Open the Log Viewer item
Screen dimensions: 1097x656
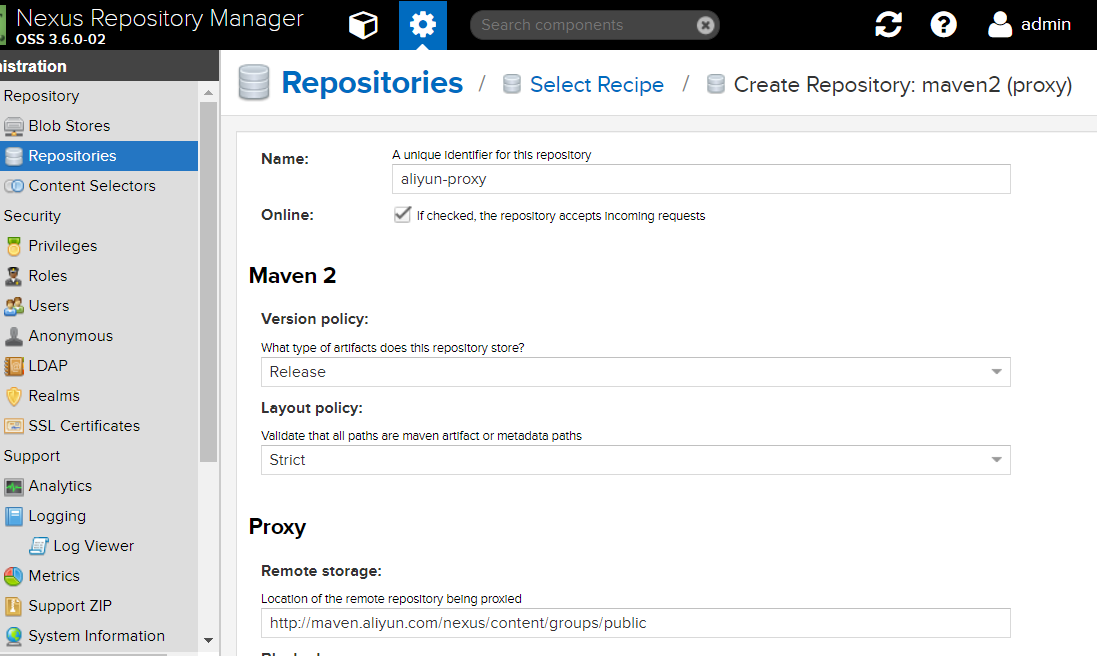(x=93, y=546)
